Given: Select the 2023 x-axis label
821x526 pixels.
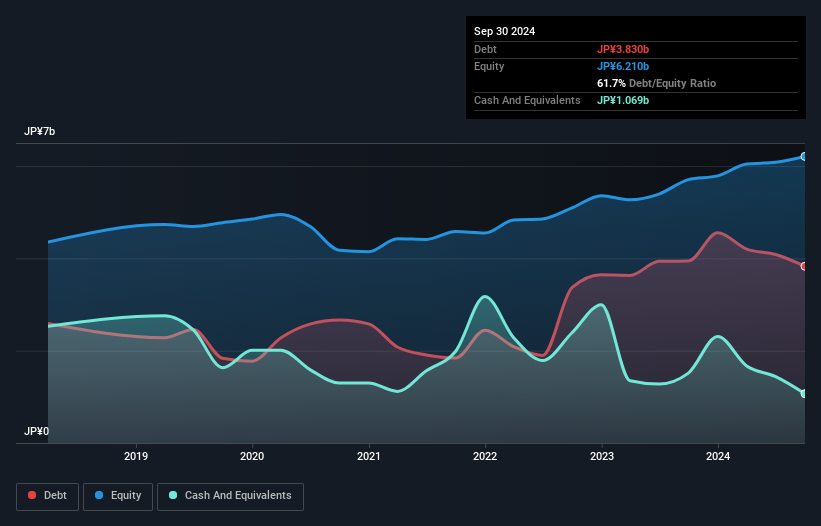Looking at the screenshot, I should (x=602, y=456).
